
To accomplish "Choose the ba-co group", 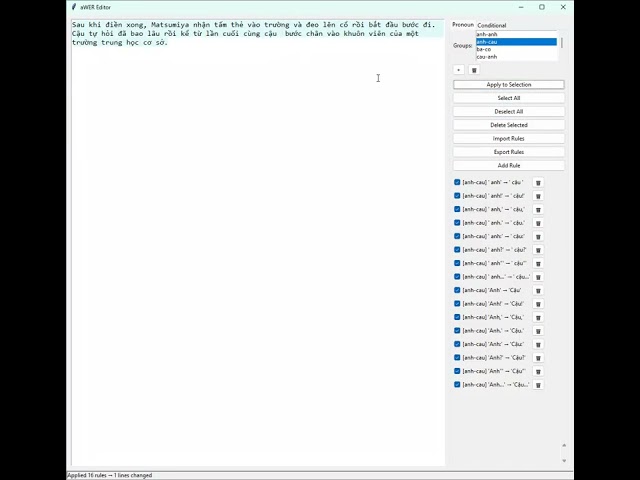I will coord(516,49).
